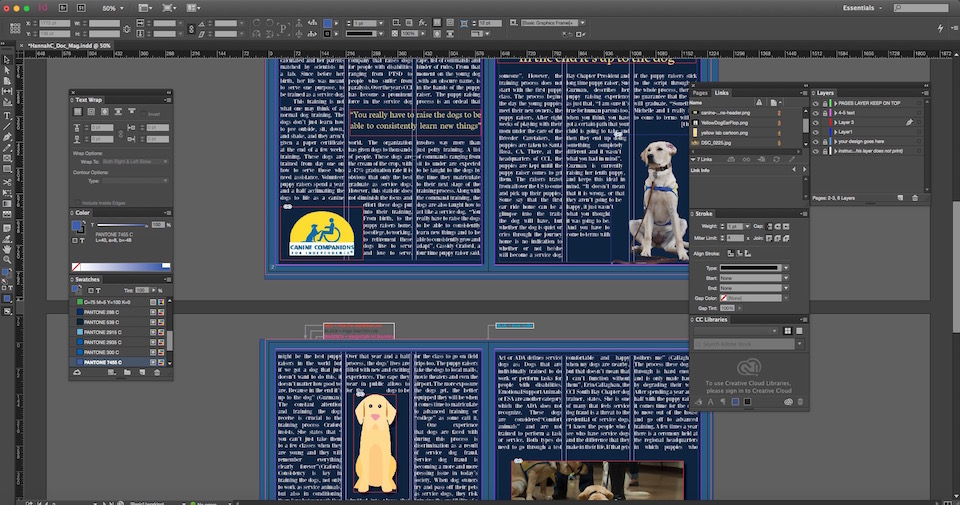Delete selected layer using trash icon
Screen dimensions: 960x505
(915, 198)
